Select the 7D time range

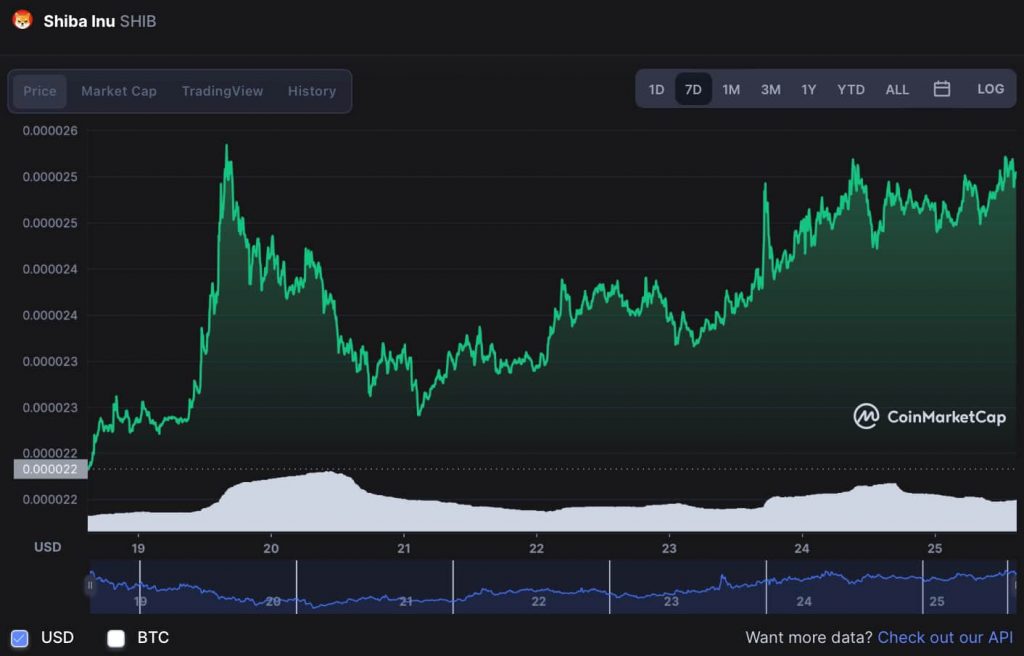coord(693,89)
